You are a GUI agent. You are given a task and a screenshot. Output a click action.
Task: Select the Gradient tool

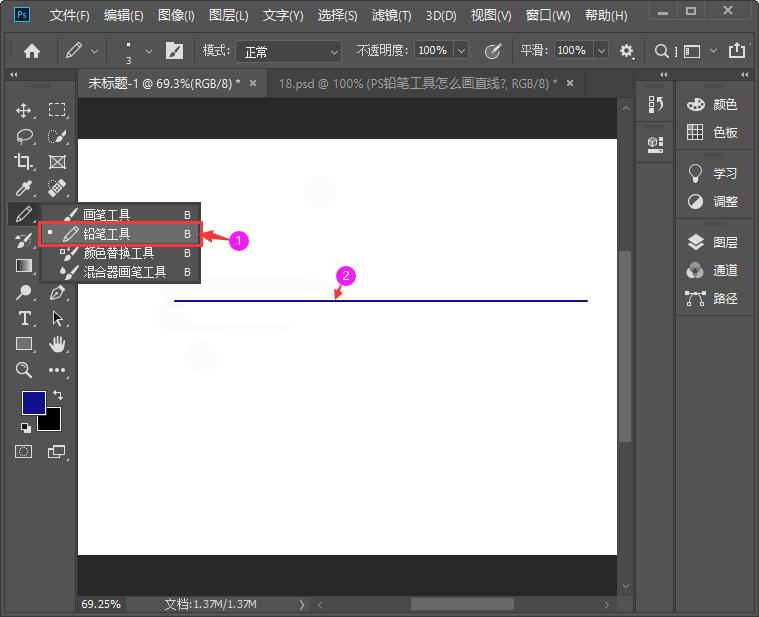tap(24, 266)
